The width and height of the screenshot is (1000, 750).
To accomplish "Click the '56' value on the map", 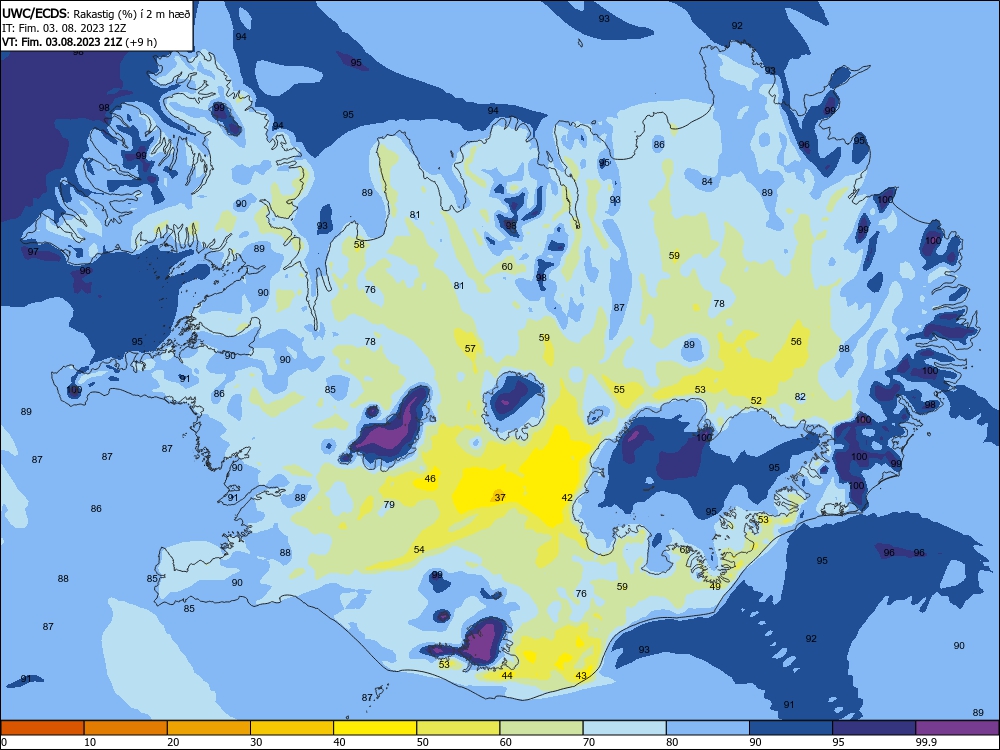I will pyautogui.click(x=797, y=342).
